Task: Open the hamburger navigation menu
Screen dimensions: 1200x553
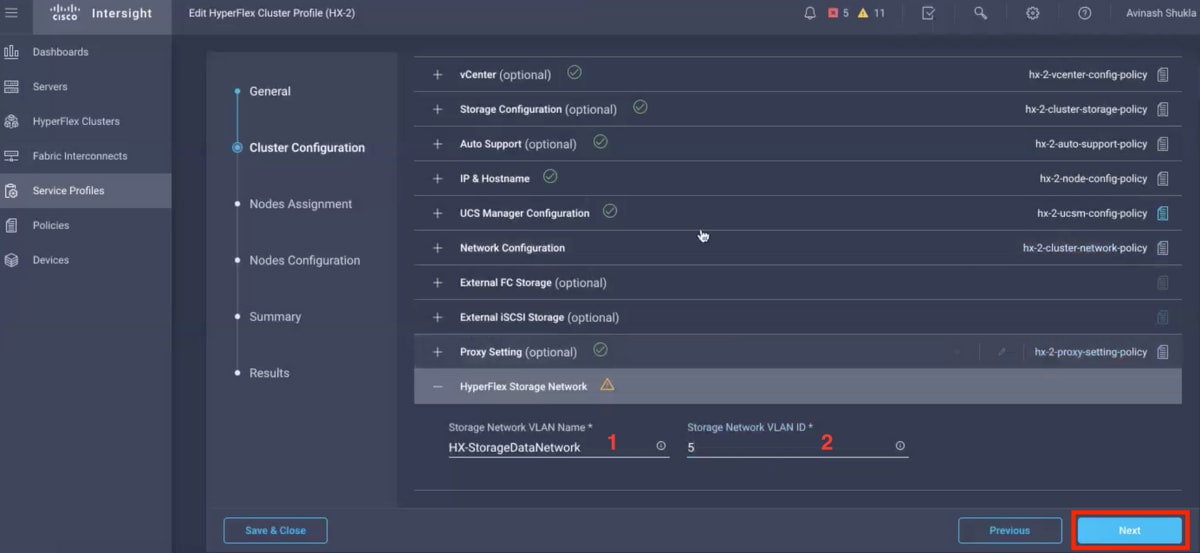Action: click(12, 13)
